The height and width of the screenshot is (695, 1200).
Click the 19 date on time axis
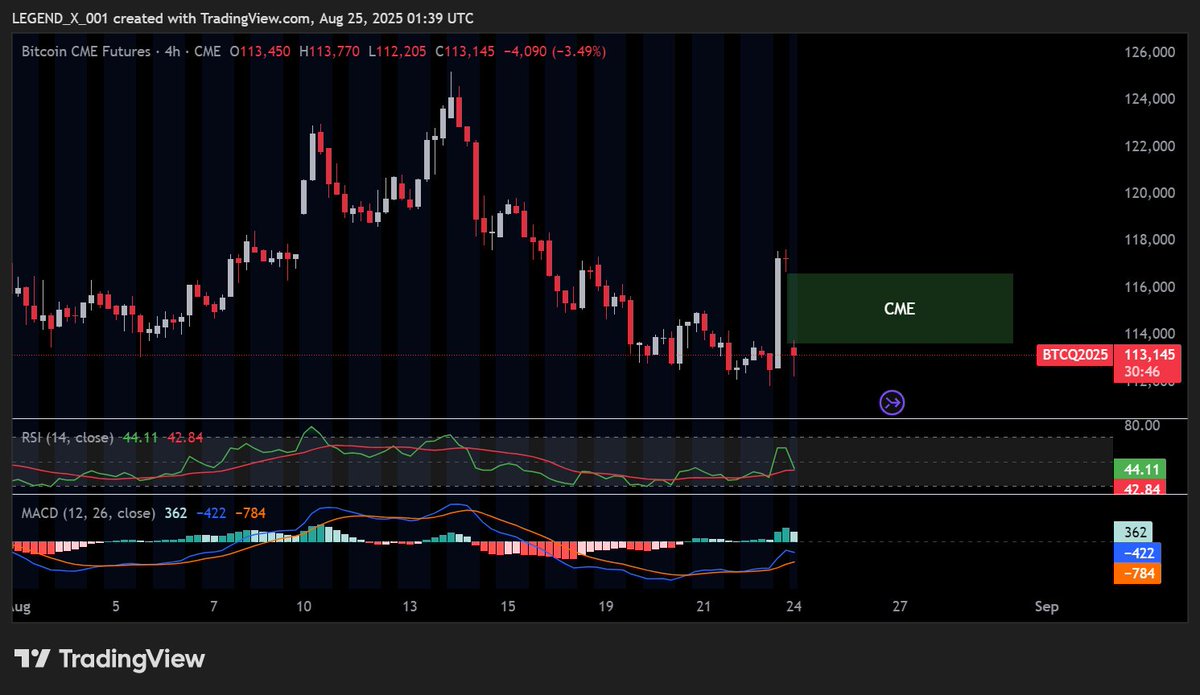[x=605, y=606]
